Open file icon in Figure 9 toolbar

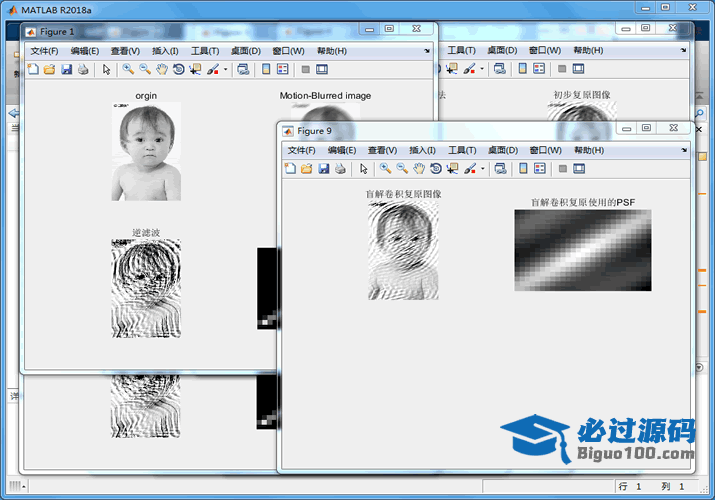(307, 169)
